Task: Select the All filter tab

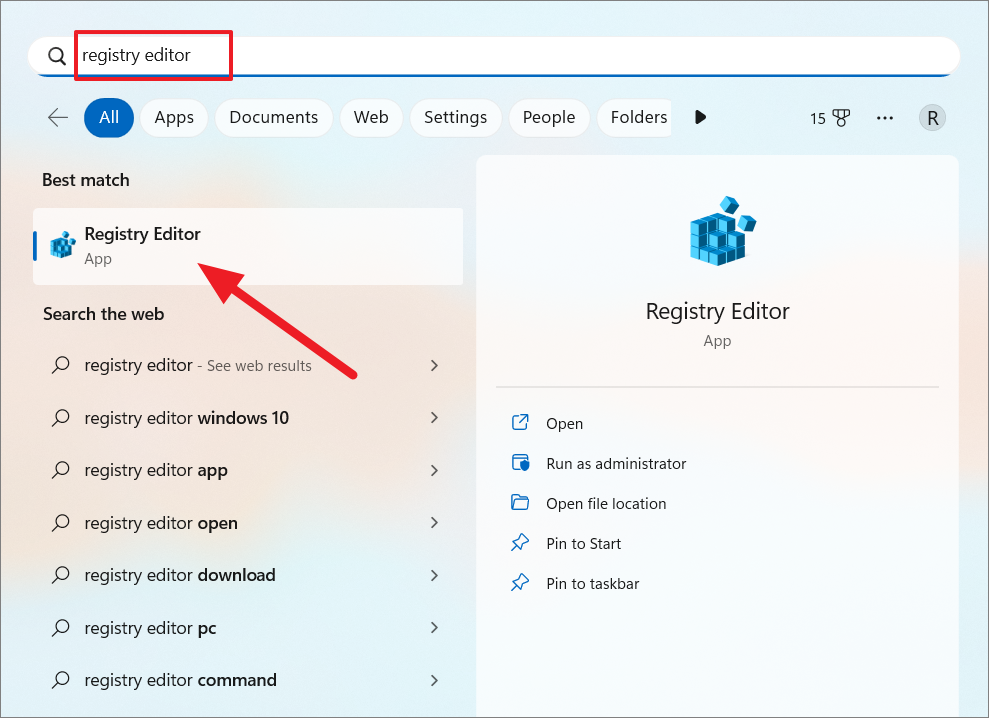Action: click(109, 117)
